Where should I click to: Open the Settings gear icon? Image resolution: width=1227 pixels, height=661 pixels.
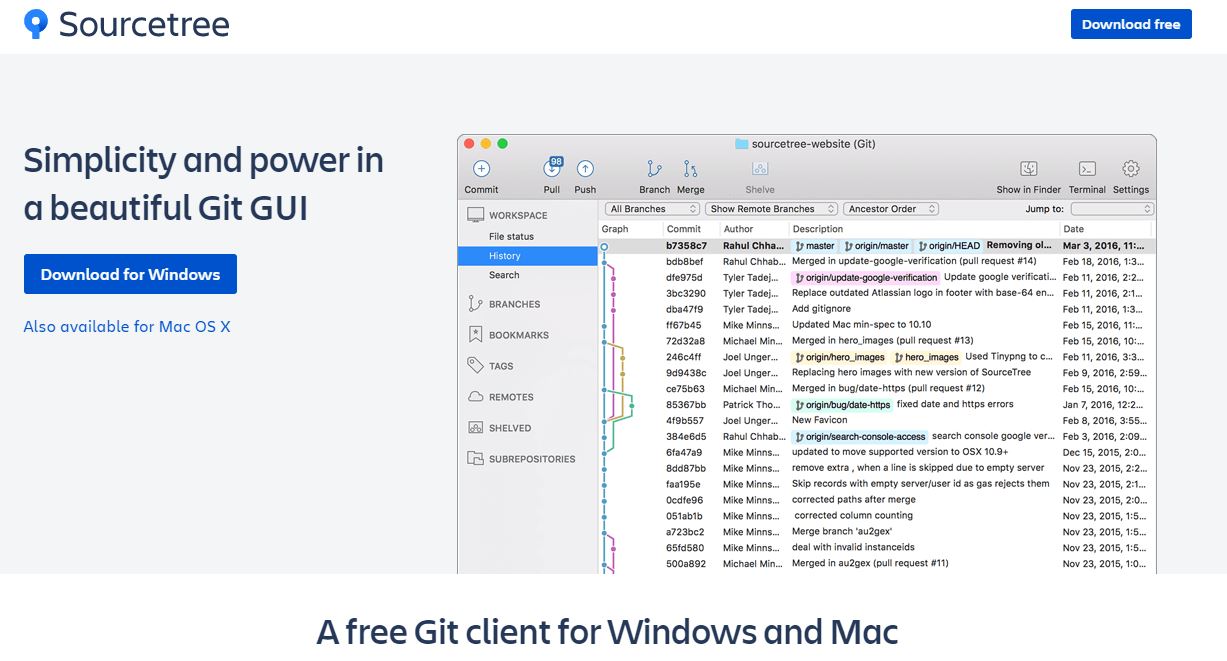pyautogui.click(x=1131, y=169)
